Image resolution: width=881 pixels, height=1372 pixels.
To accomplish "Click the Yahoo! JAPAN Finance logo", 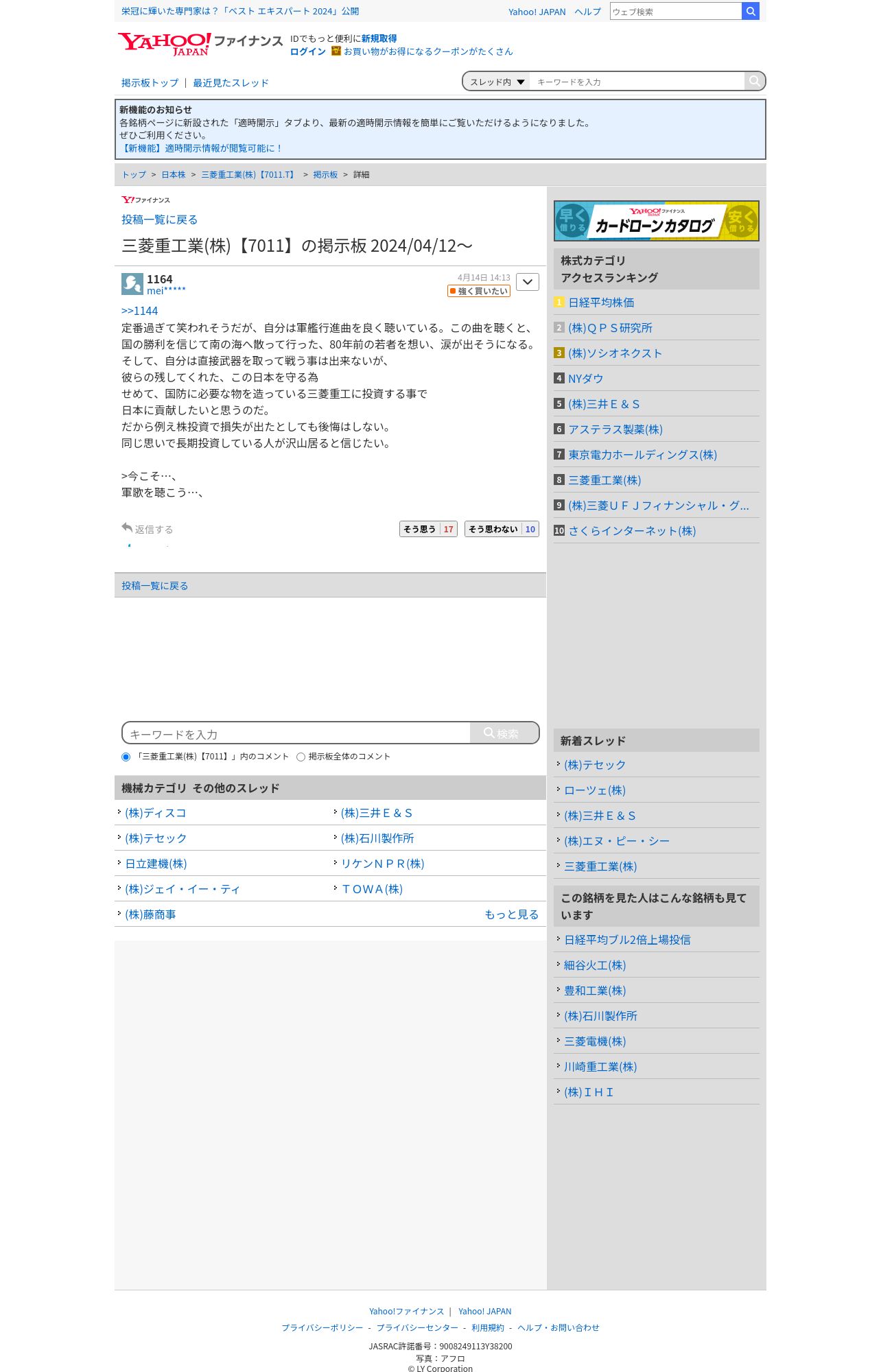I will pyautogui.click(x=200, y=44).
